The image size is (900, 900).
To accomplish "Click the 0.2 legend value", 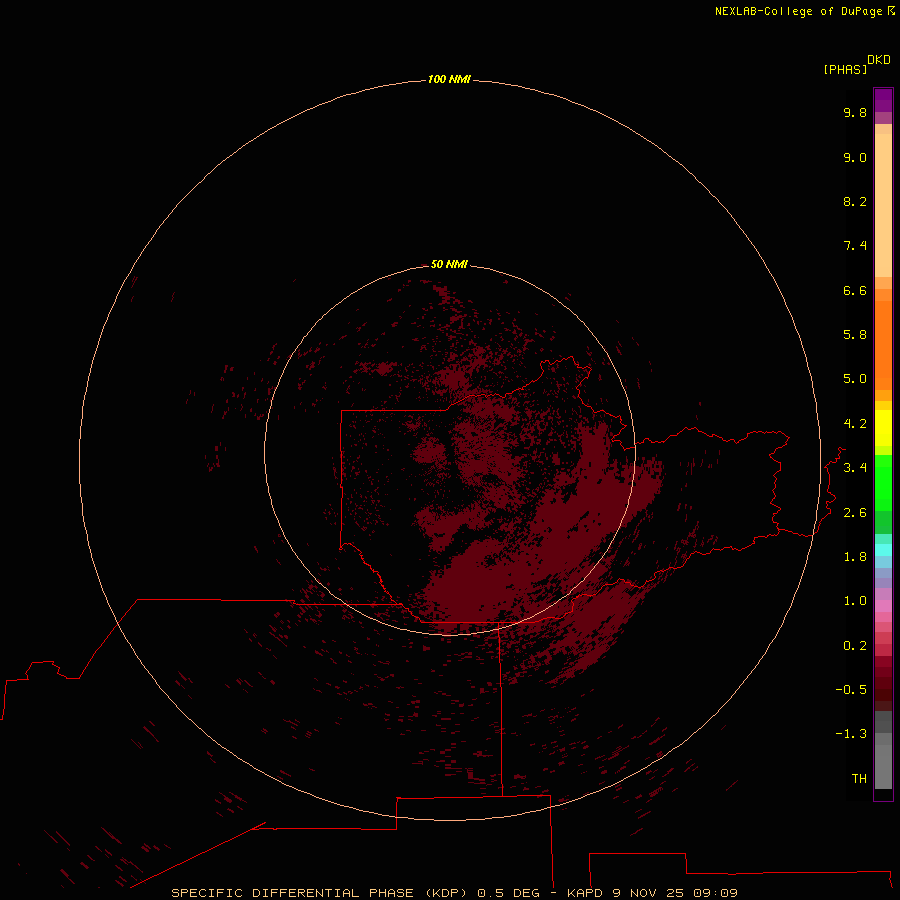I will tap(855, 646).
